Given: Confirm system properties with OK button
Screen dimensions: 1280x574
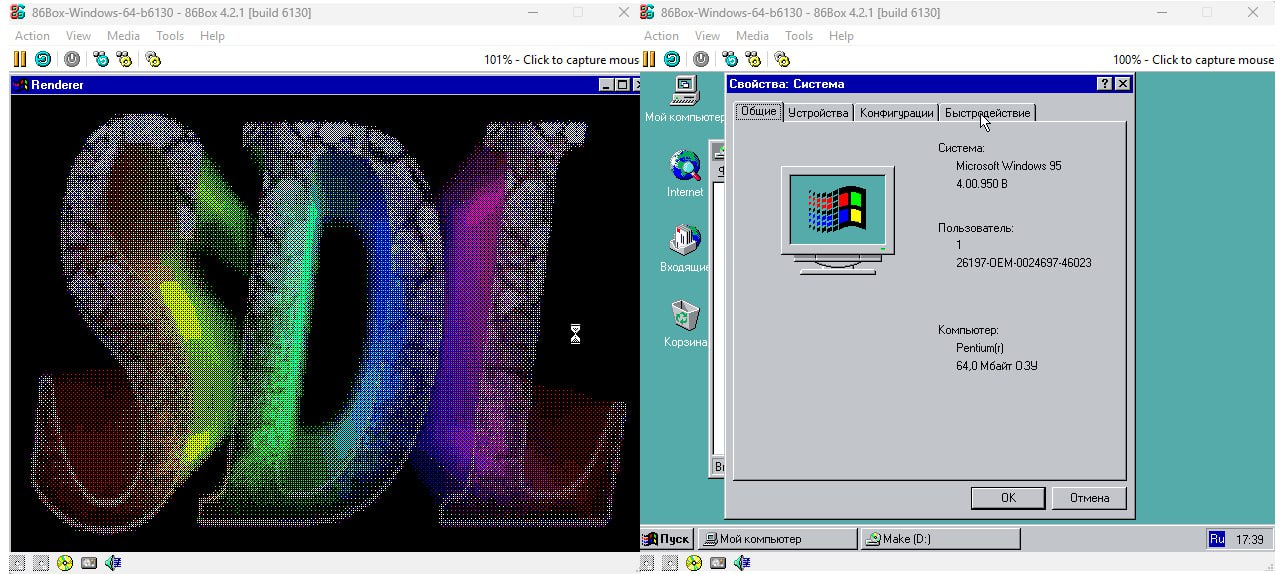Looking at the screenshot, I should (x=1008, y=497).
